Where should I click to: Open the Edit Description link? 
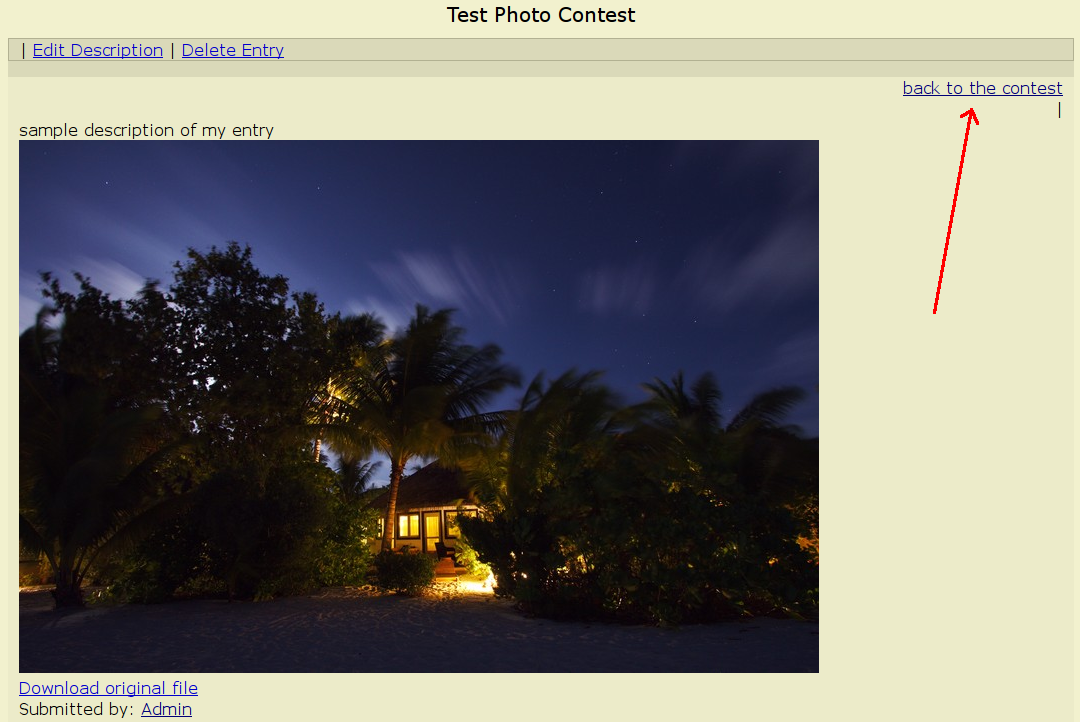(x=98, y=50)
